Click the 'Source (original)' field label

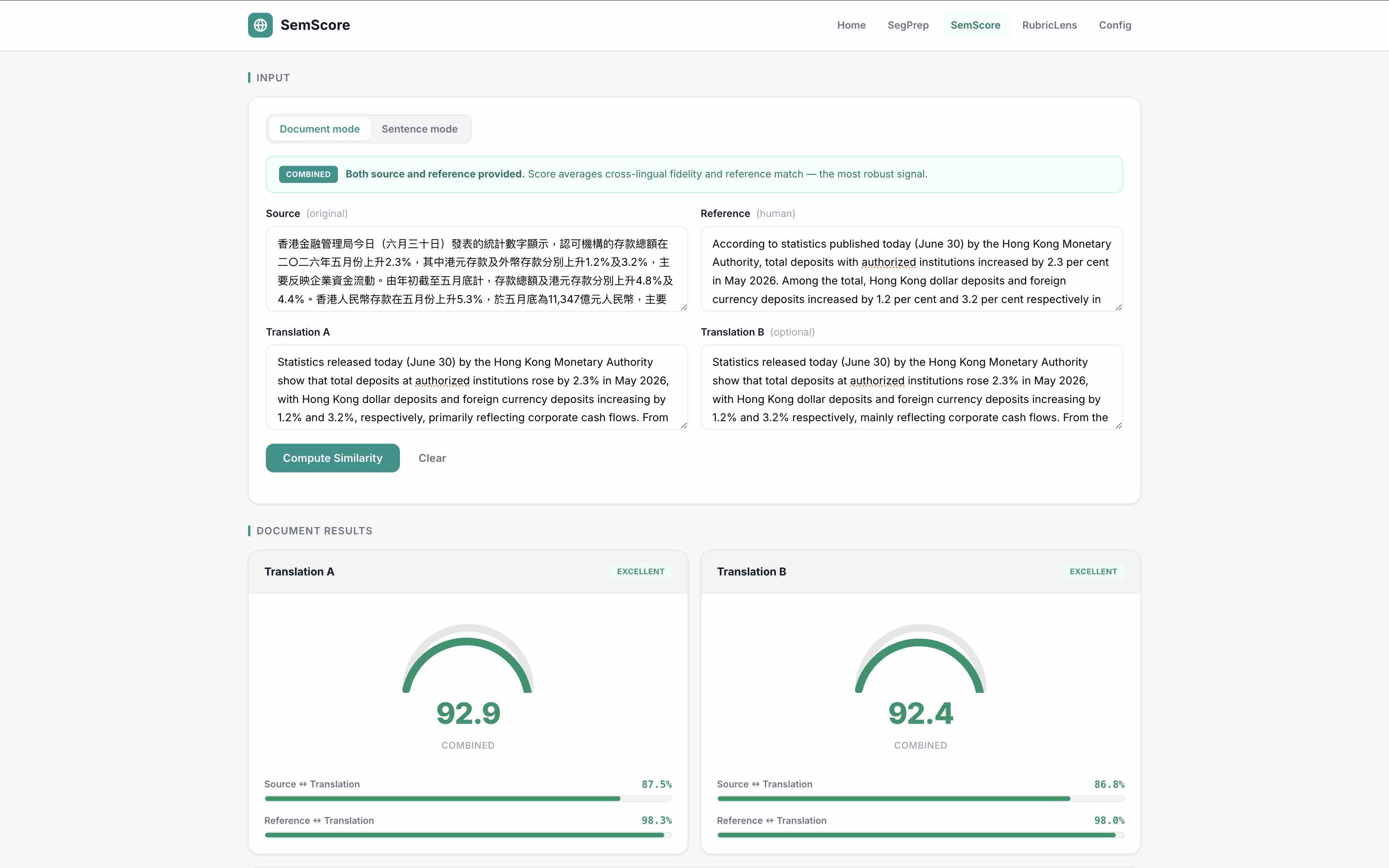tap(307, 214)
